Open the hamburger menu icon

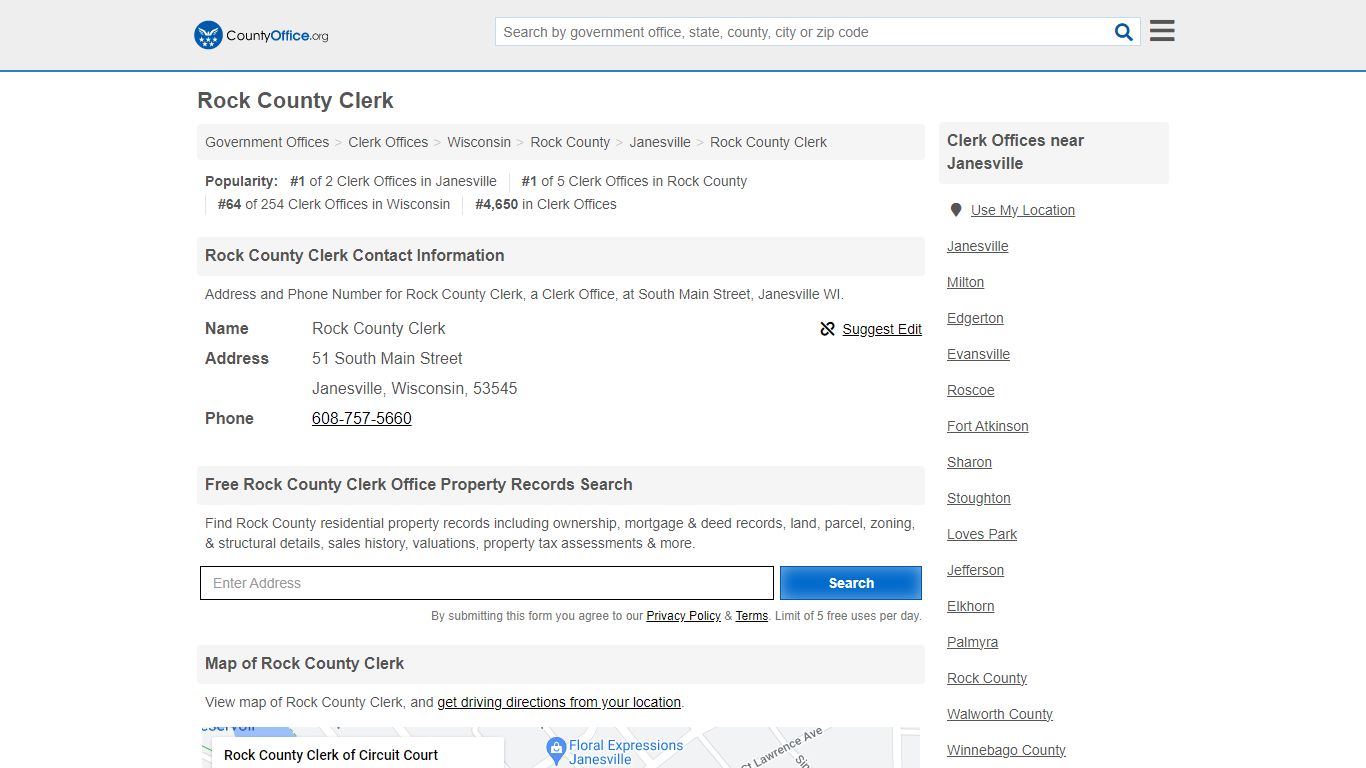pos(1162,31)
